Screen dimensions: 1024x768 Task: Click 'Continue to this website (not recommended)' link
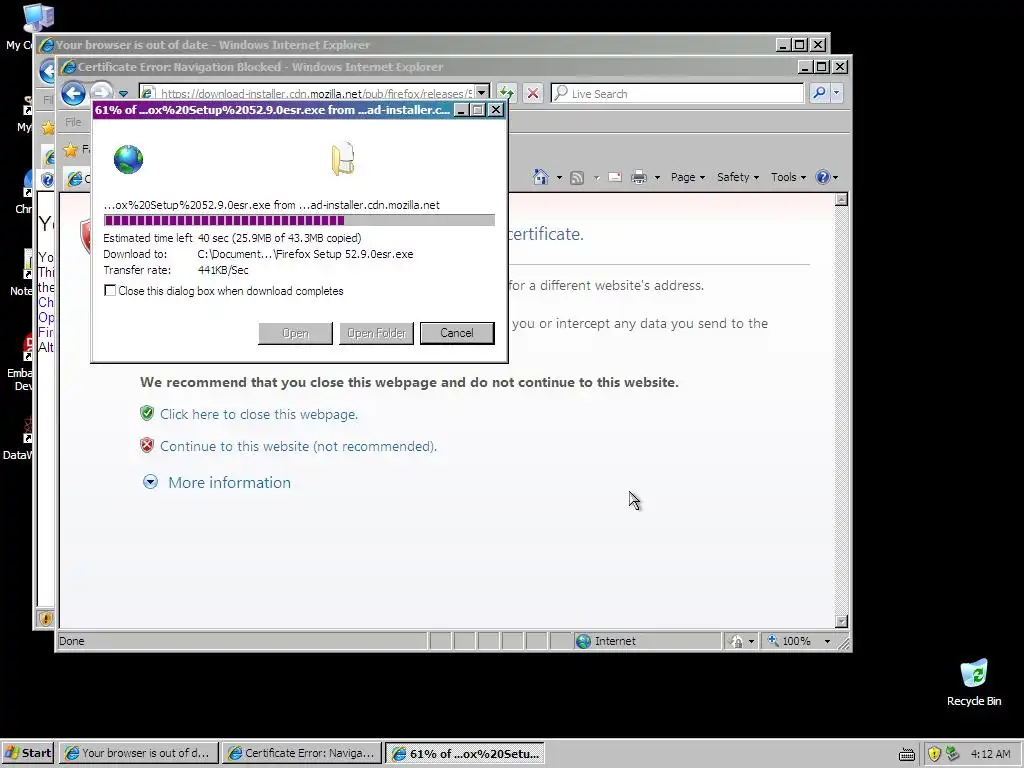[298, 446]
